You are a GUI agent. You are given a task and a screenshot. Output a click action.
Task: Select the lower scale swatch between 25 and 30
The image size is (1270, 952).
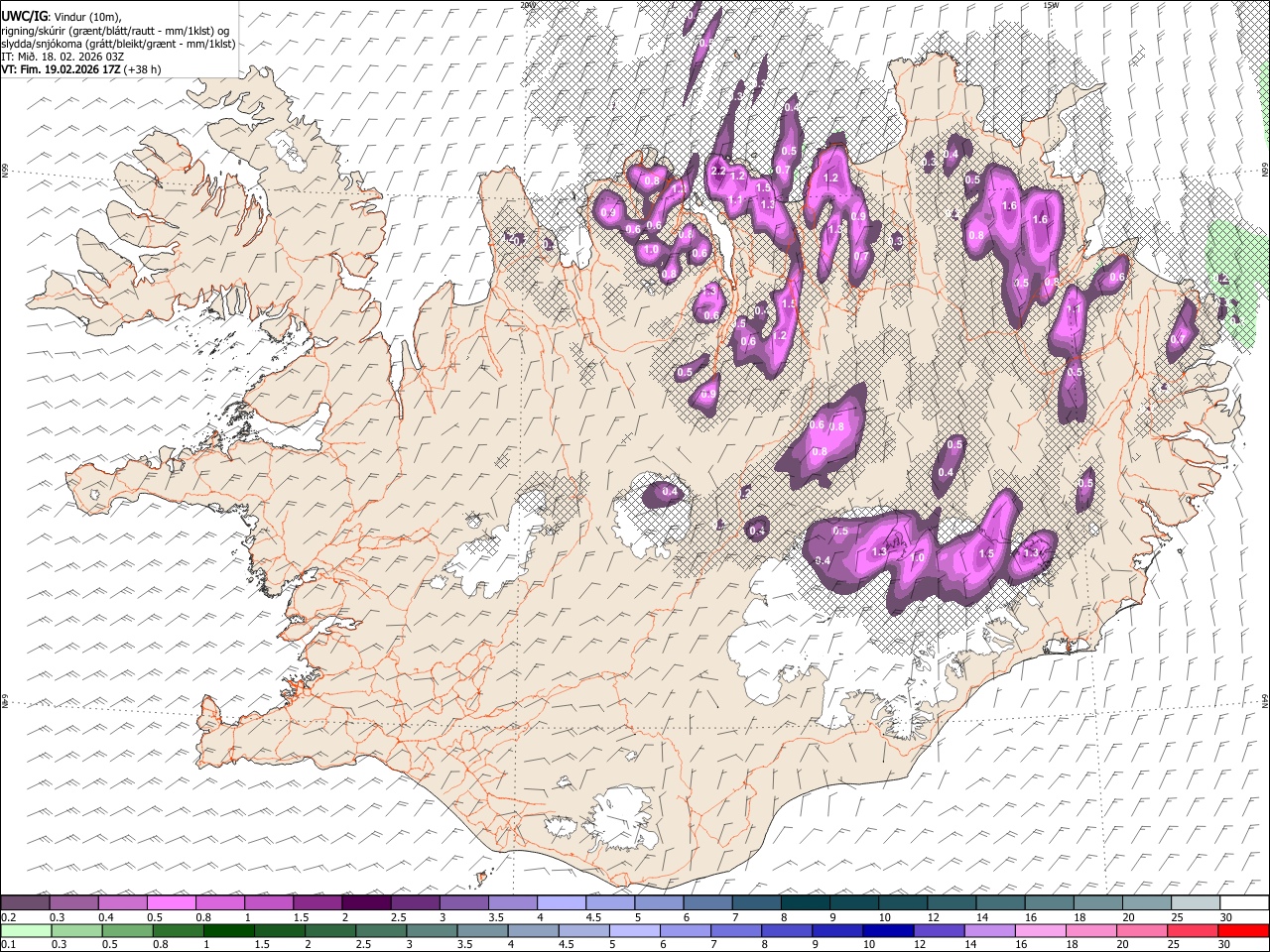tap(1193, 930)
